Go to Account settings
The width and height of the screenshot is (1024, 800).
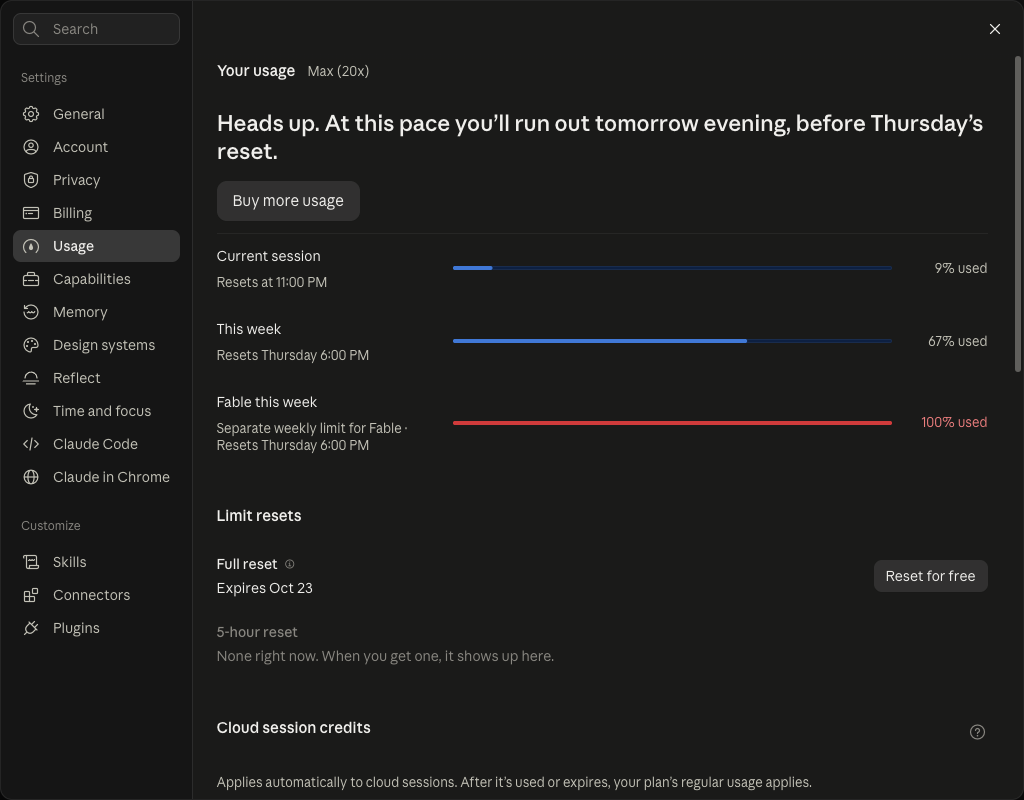pos(96,147)
